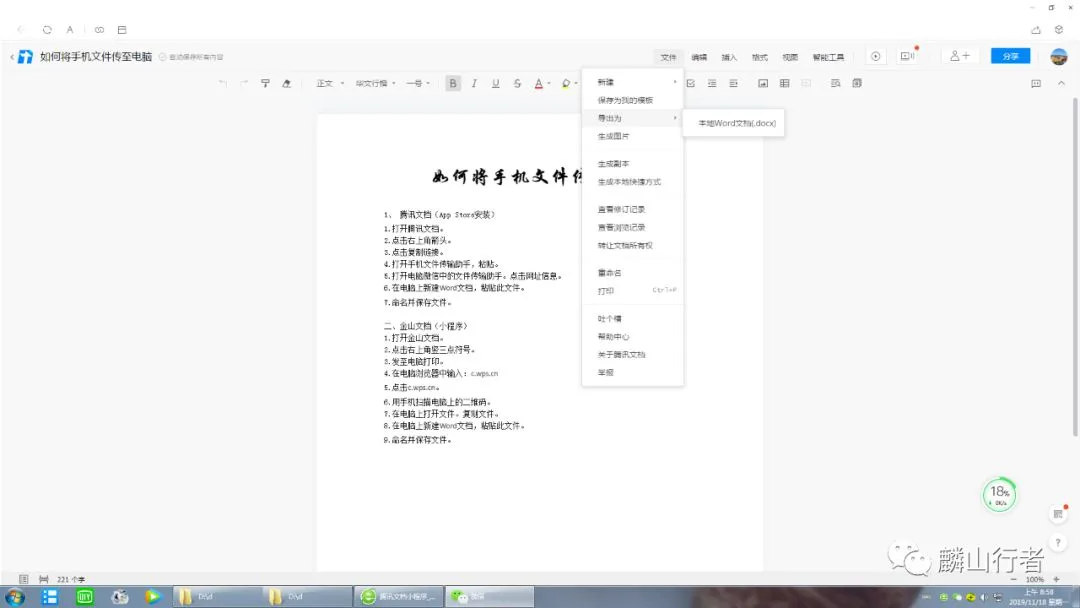The width and height of the screenshot is (1080, 608).
Task: Click the insert image icon
Action: click(x=763, y=83)
